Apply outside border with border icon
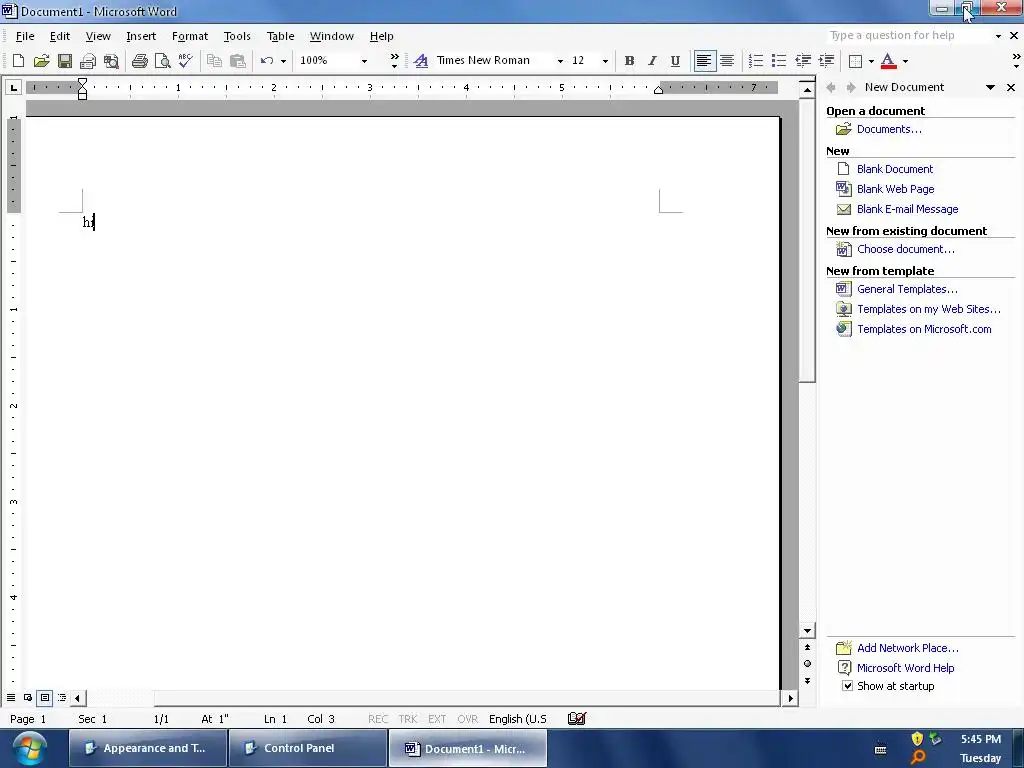 [855, 61]
